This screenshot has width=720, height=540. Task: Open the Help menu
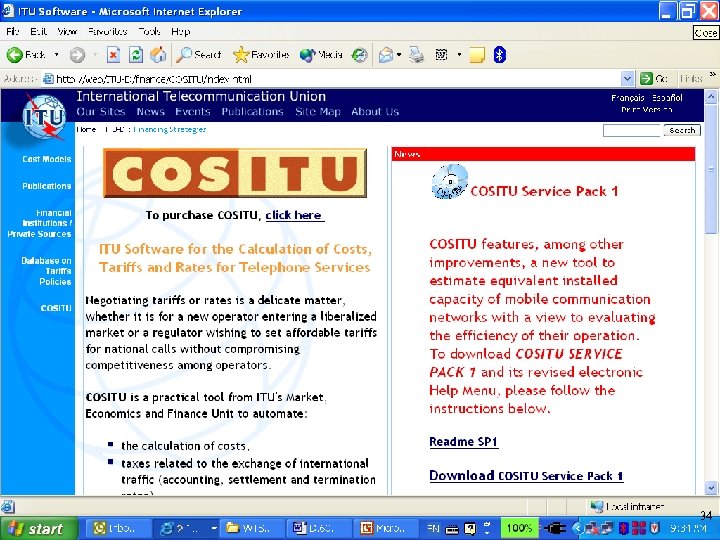coord(180,32)
